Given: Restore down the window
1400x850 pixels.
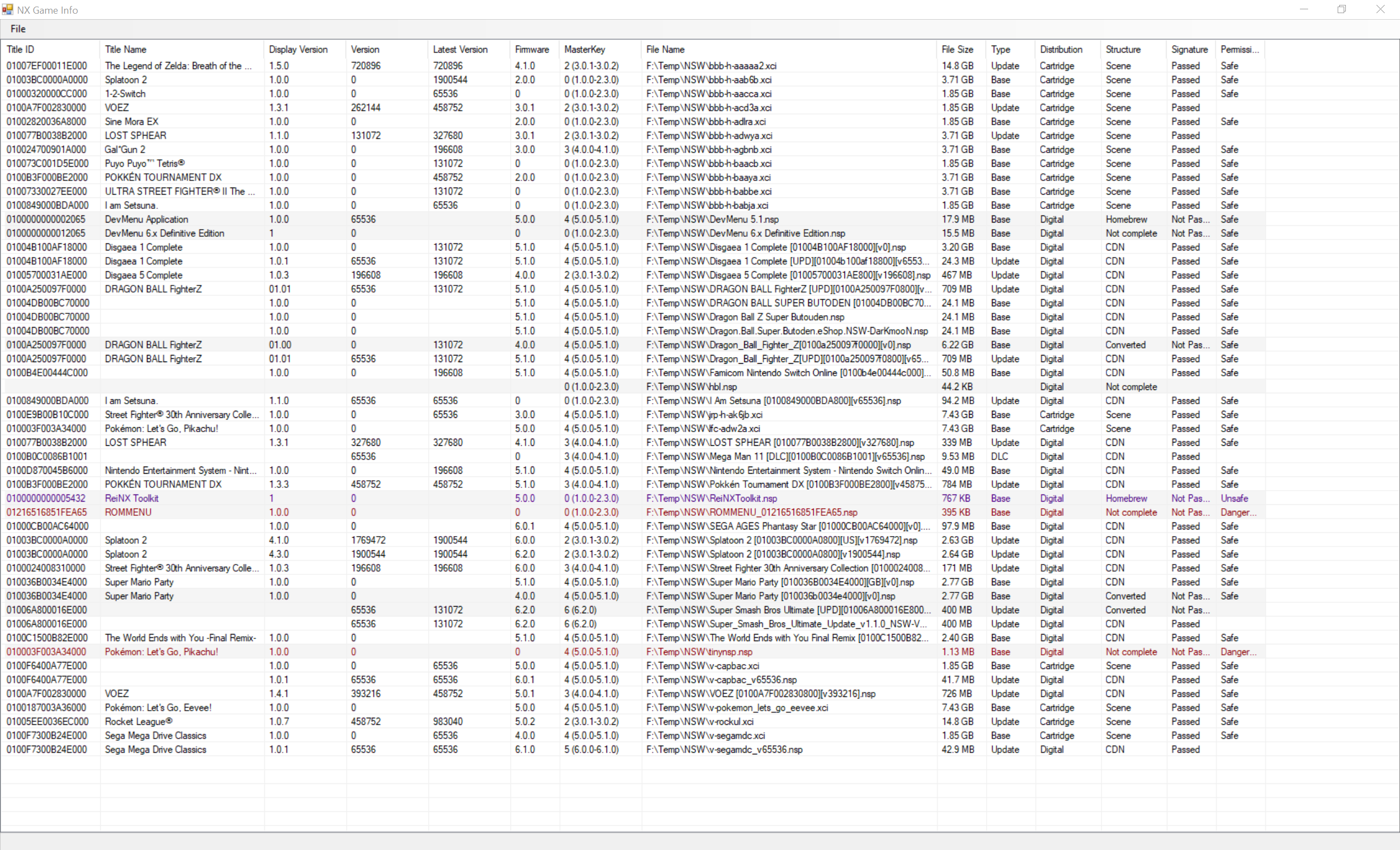Looking at the screenshot, I should point(1341,9).
